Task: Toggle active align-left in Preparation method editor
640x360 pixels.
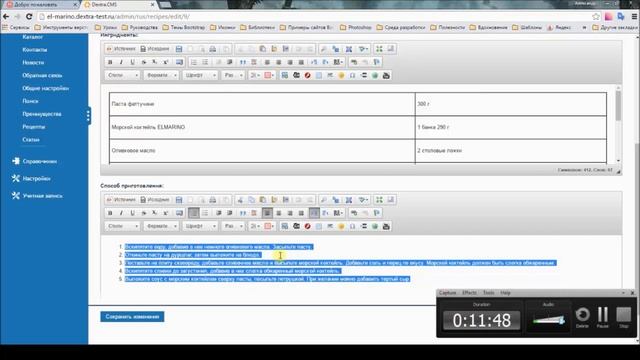Action: (x=267, y=213)
